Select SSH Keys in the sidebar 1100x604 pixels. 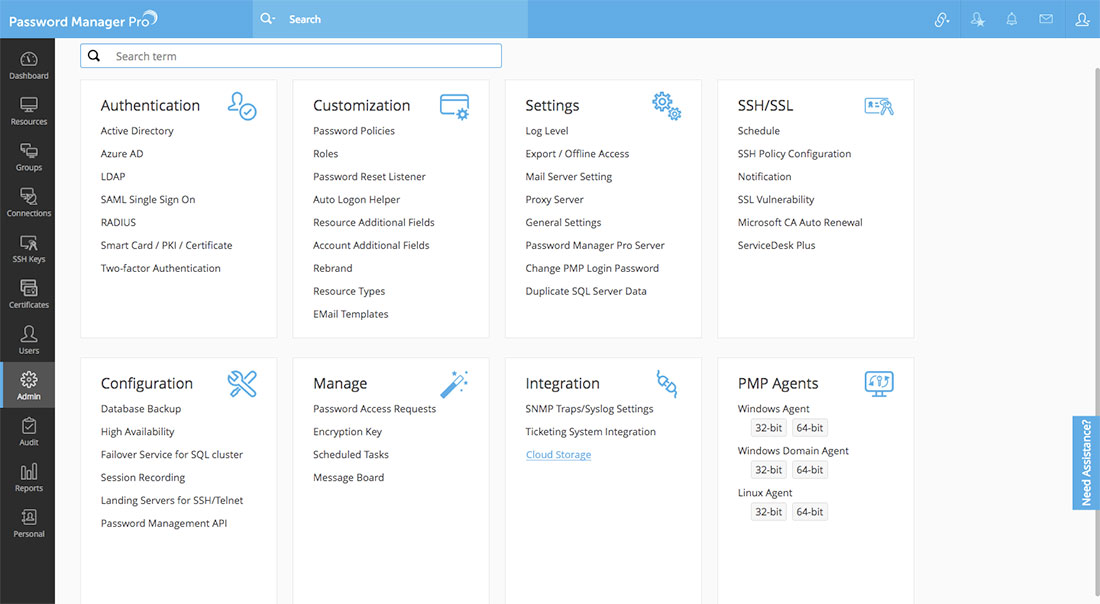[x=28, y=249]
